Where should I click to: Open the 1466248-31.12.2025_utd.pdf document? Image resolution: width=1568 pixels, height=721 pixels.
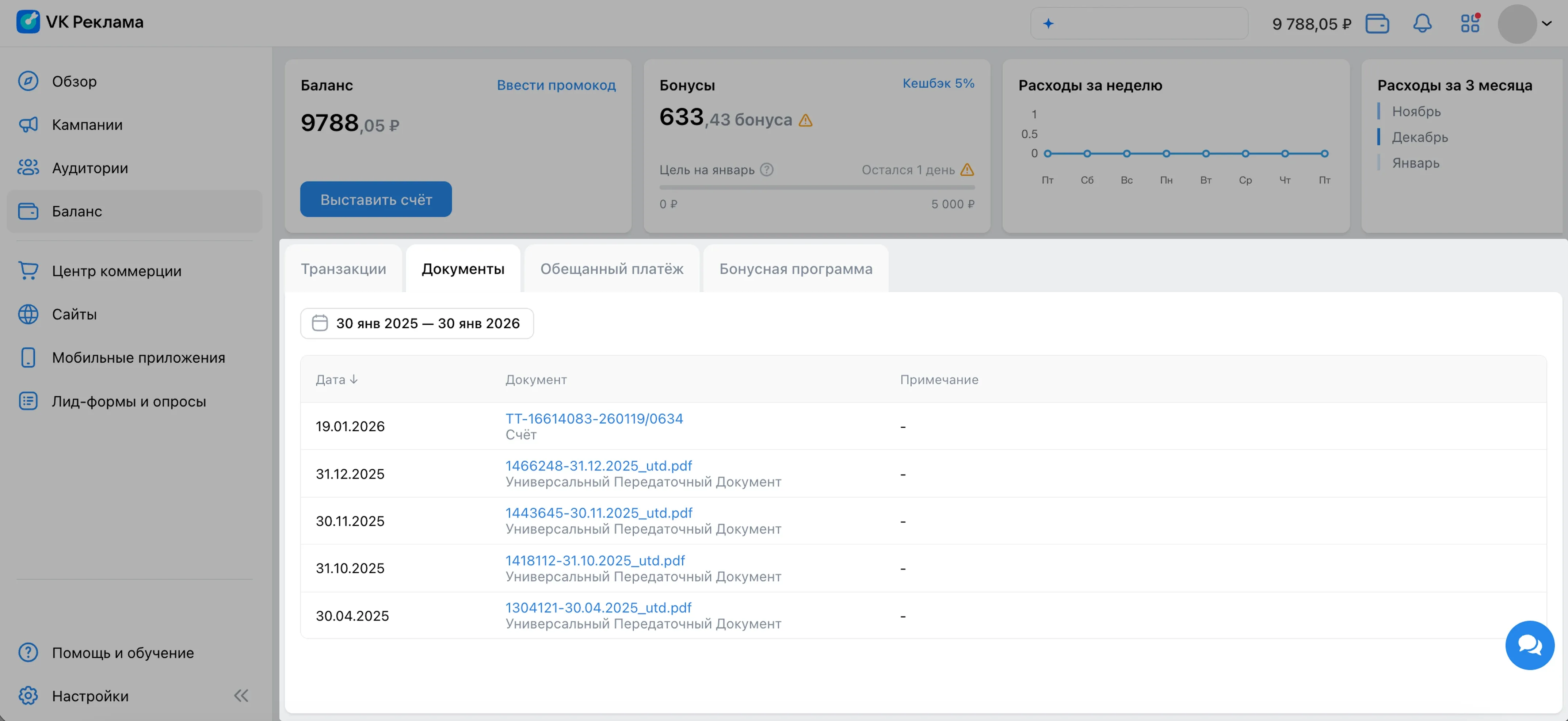point(598,466)
